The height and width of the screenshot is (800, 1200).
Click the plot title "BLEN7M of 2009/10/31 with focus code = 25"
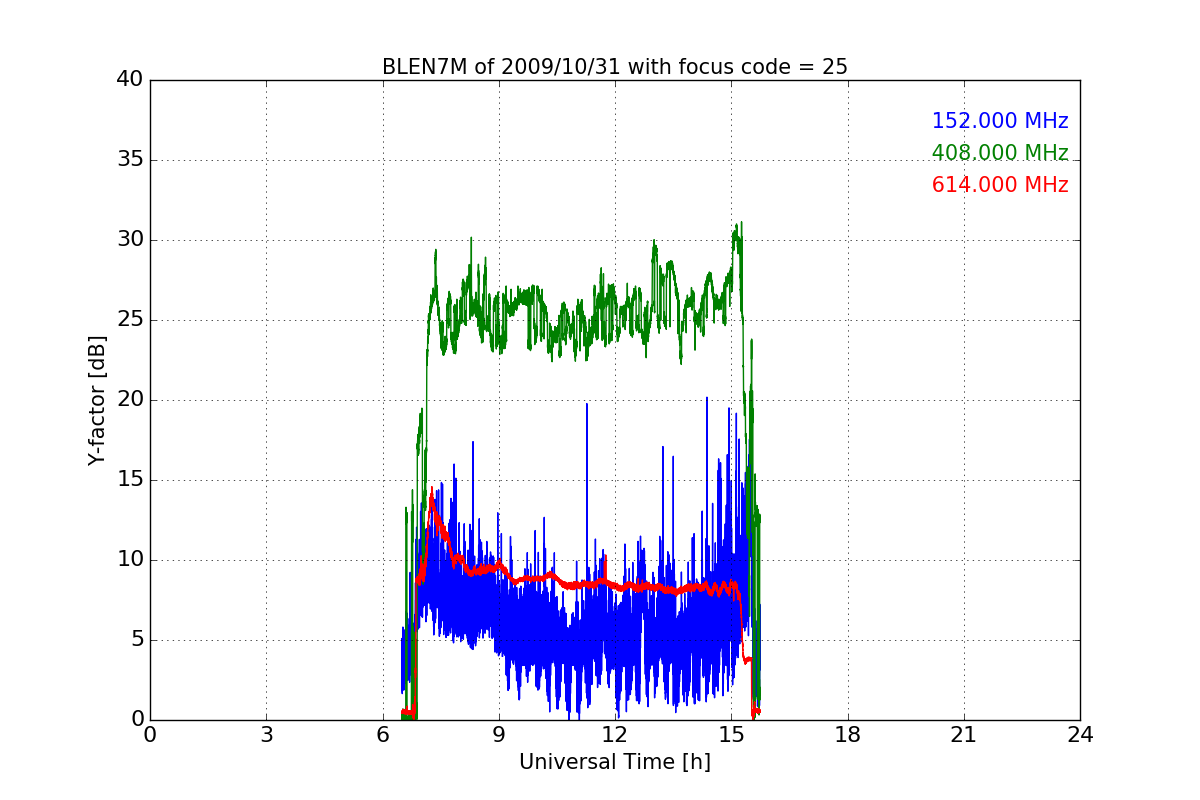tap(615, 67)
